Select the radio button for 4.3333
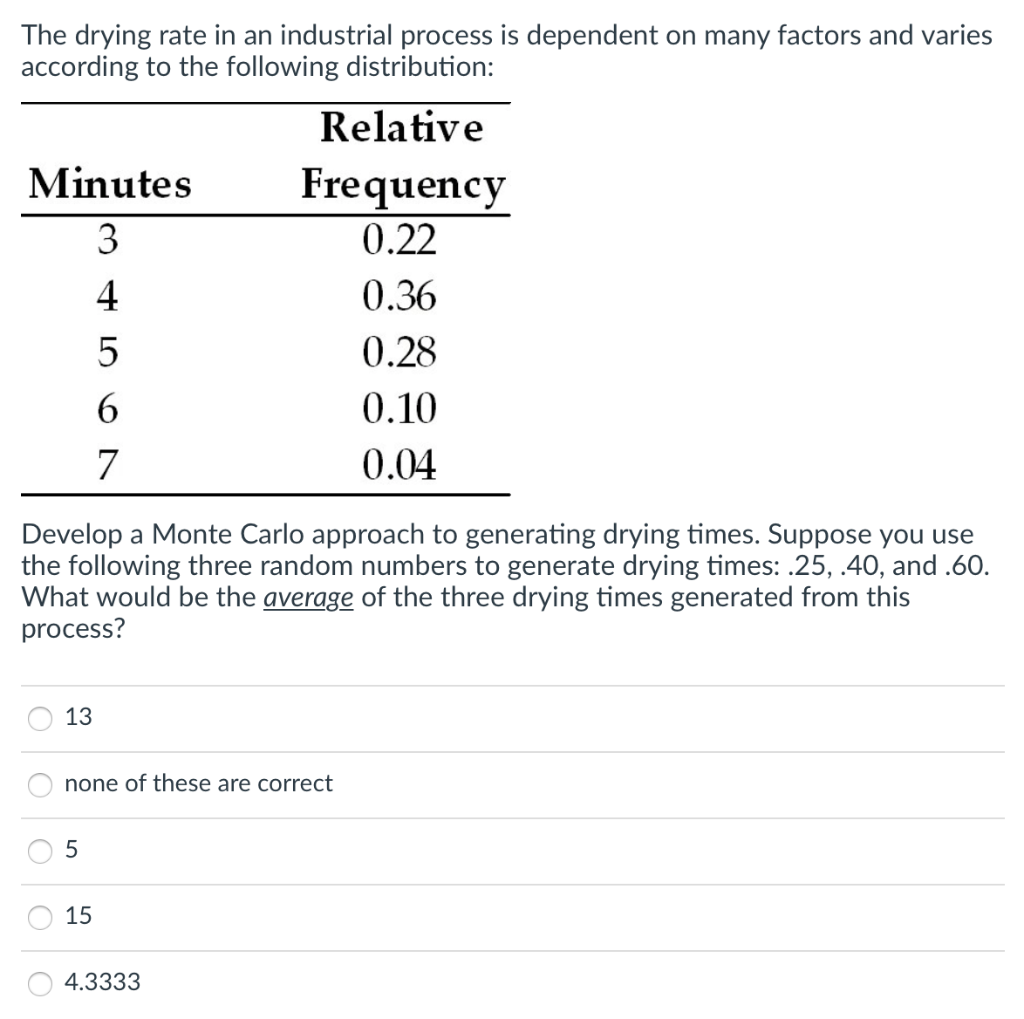This screenshot has height=1019, width=1024. pyautogui.click(x=38, y=983)
